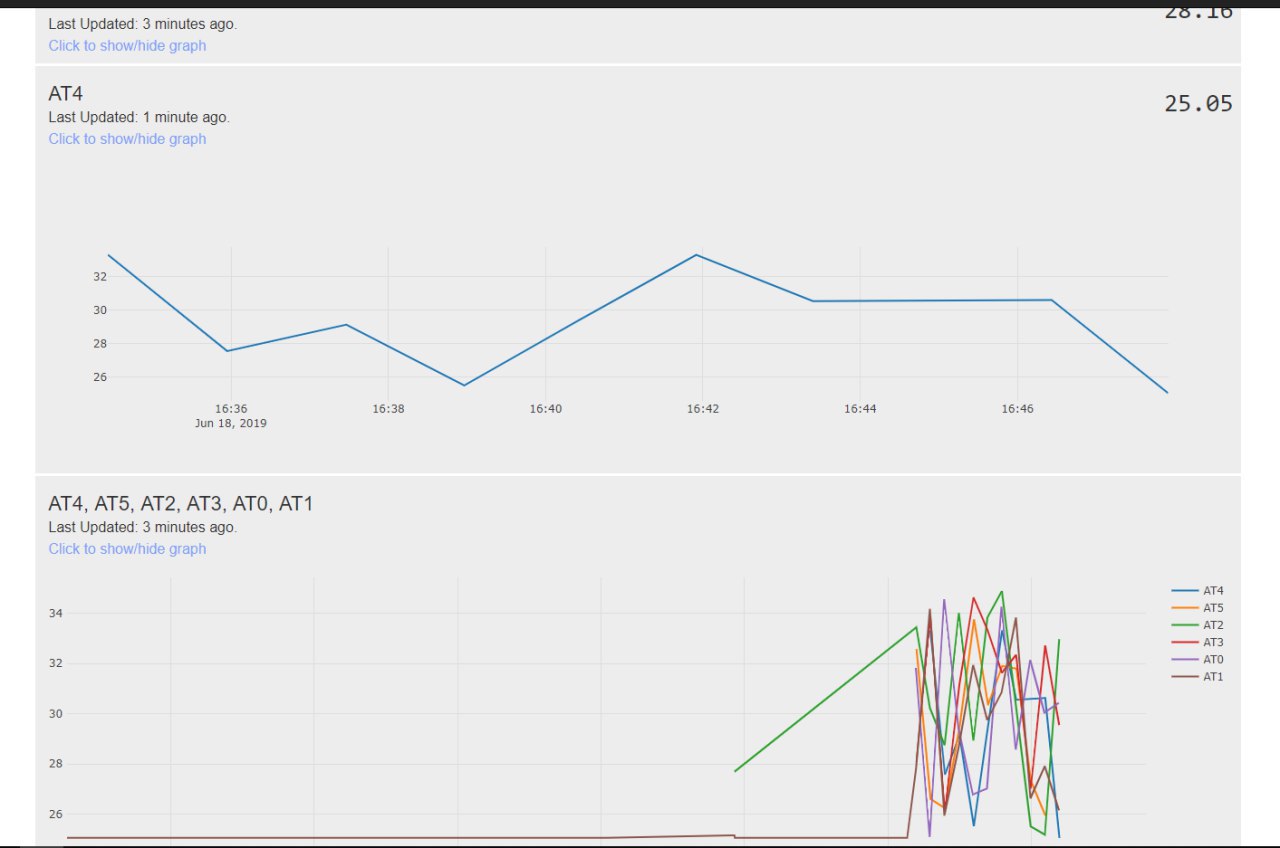Click the standalone AT4 panel heading
The width and height of the screenshot is (1280, 848).
(66, 93)
